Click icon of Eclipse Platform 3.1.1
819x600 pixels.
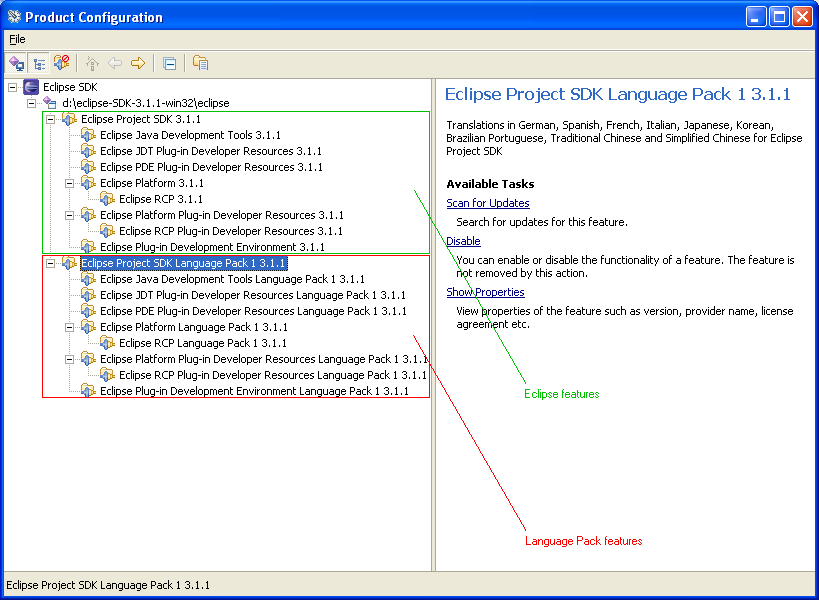click(x=88, y=183)
